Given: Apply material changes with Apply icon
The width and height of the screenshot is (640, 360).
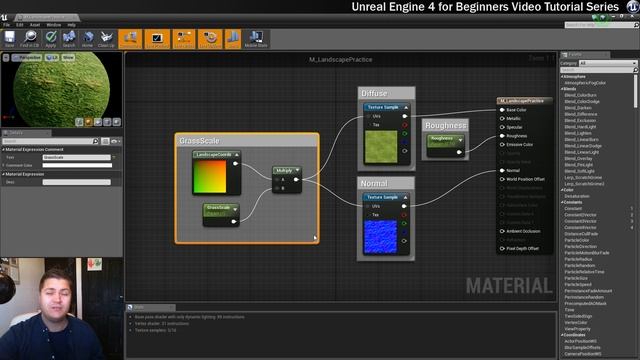Looking at the screenshot, I should (51, 39).
